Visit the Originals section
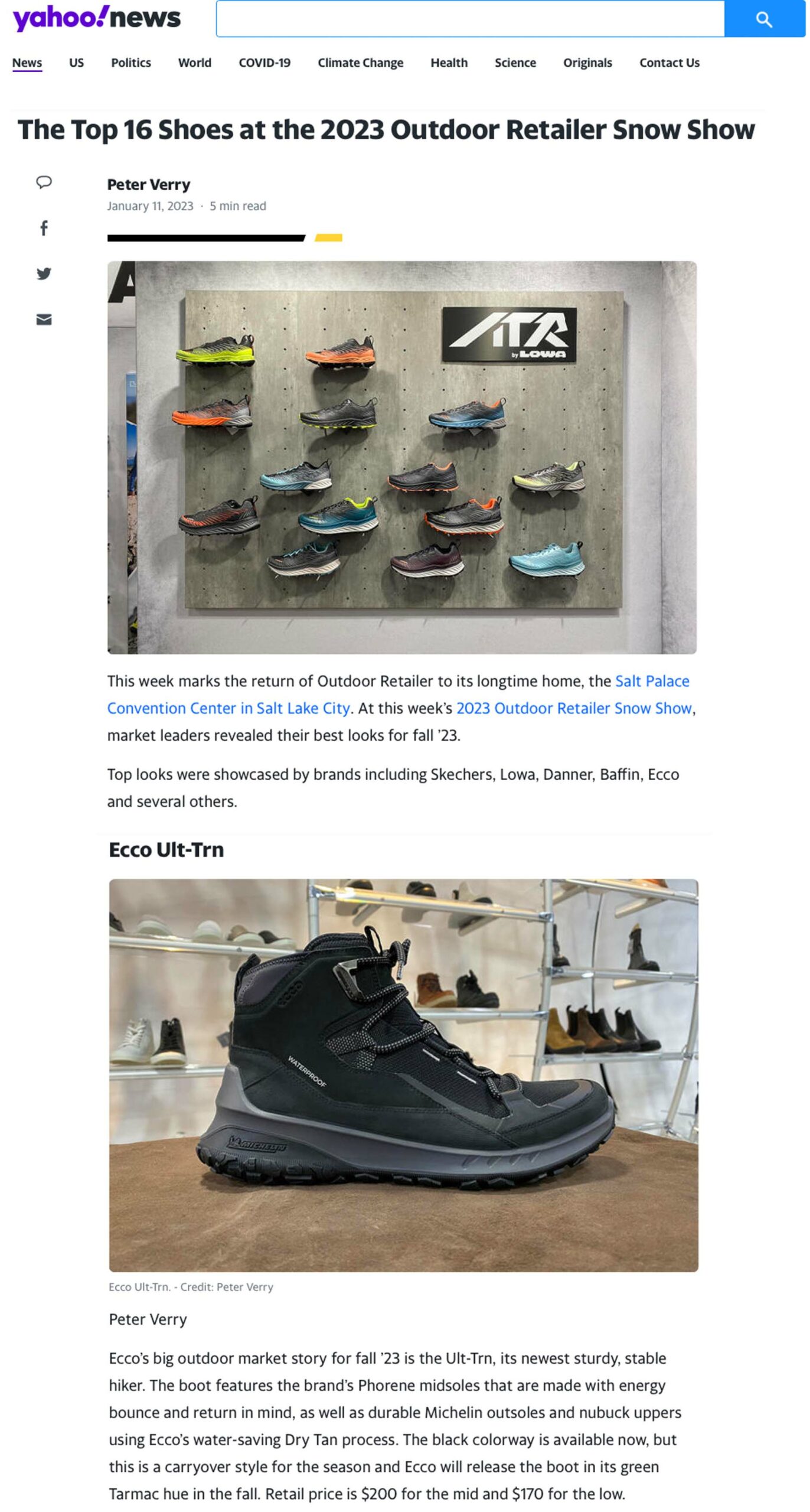 click(x=587, y=63)
